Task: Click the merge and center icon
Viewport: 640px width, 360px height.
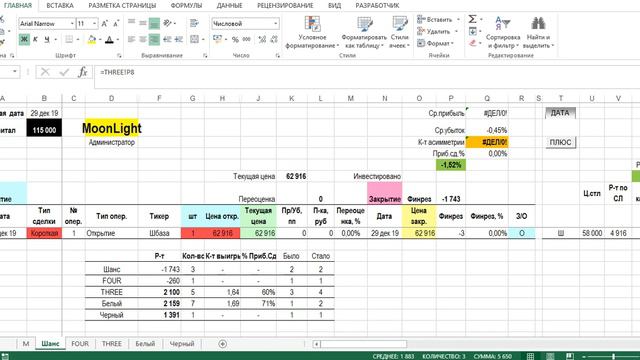Action: point(194,39)
